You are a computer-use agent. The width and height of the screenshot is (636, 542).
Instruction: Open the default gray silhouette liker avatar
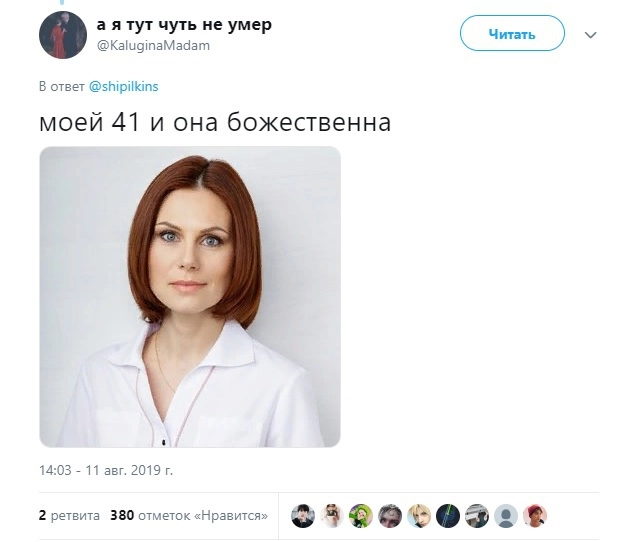(x=506, y=516)
